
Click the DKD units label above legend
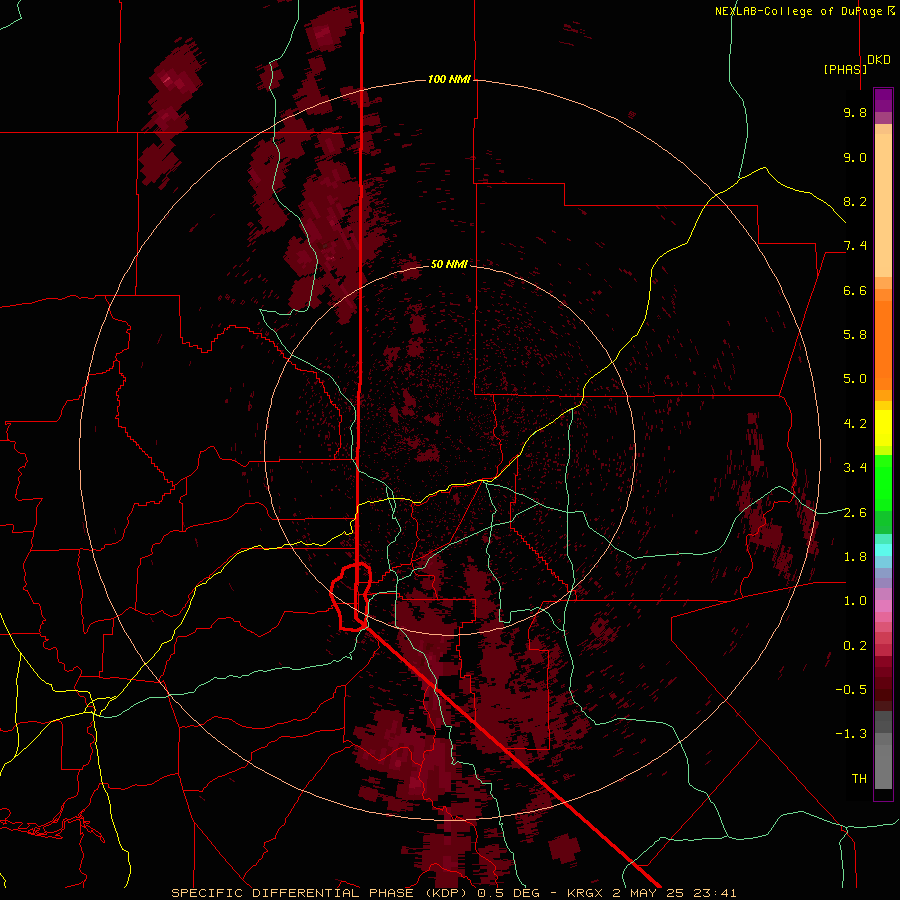pyautogui.click(x=879, y=60)
